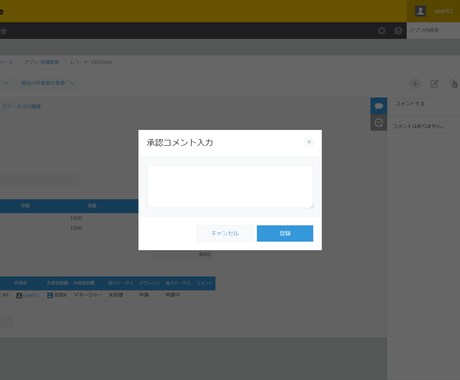Click the favorite star icon

tap(3, 31)
